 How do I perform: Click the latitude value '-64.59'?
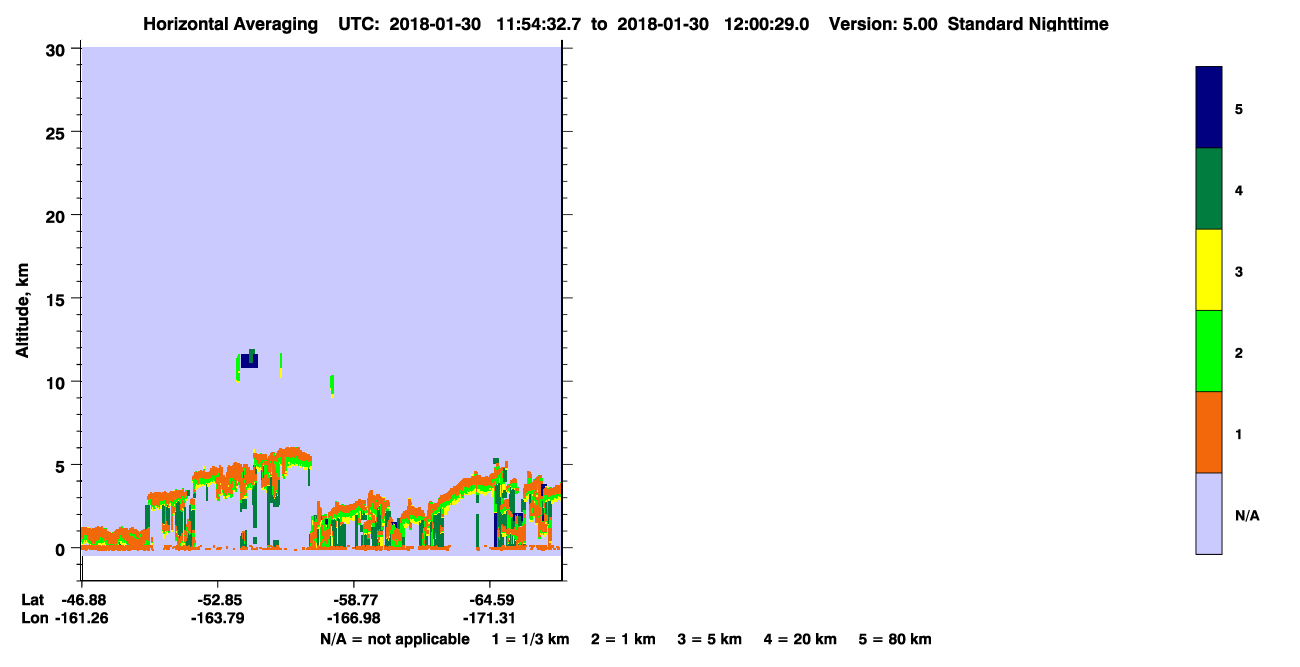point(489,600)
